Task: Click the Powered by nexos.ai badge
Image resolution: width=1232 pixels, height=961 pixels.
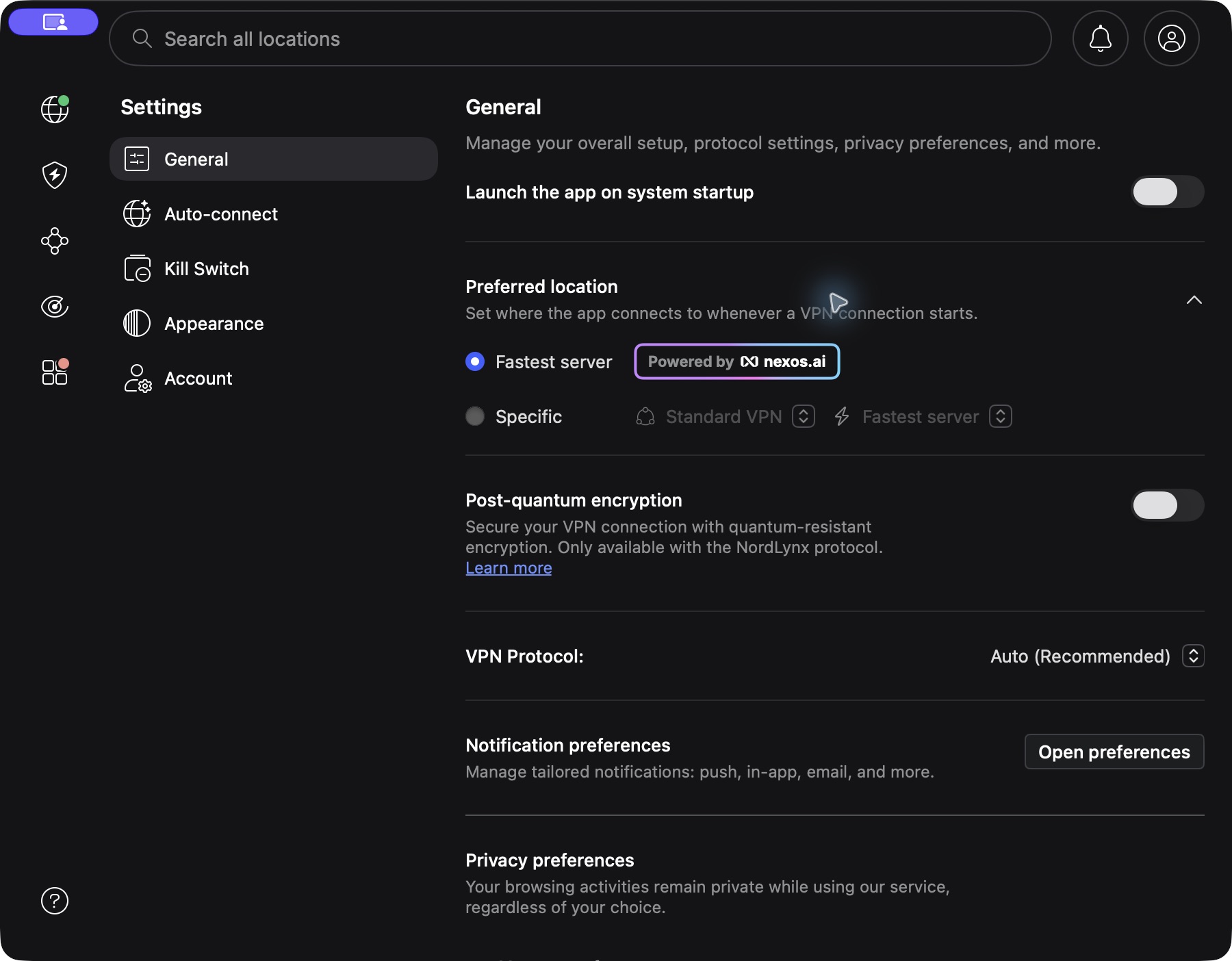Action: tap(737, 361)
